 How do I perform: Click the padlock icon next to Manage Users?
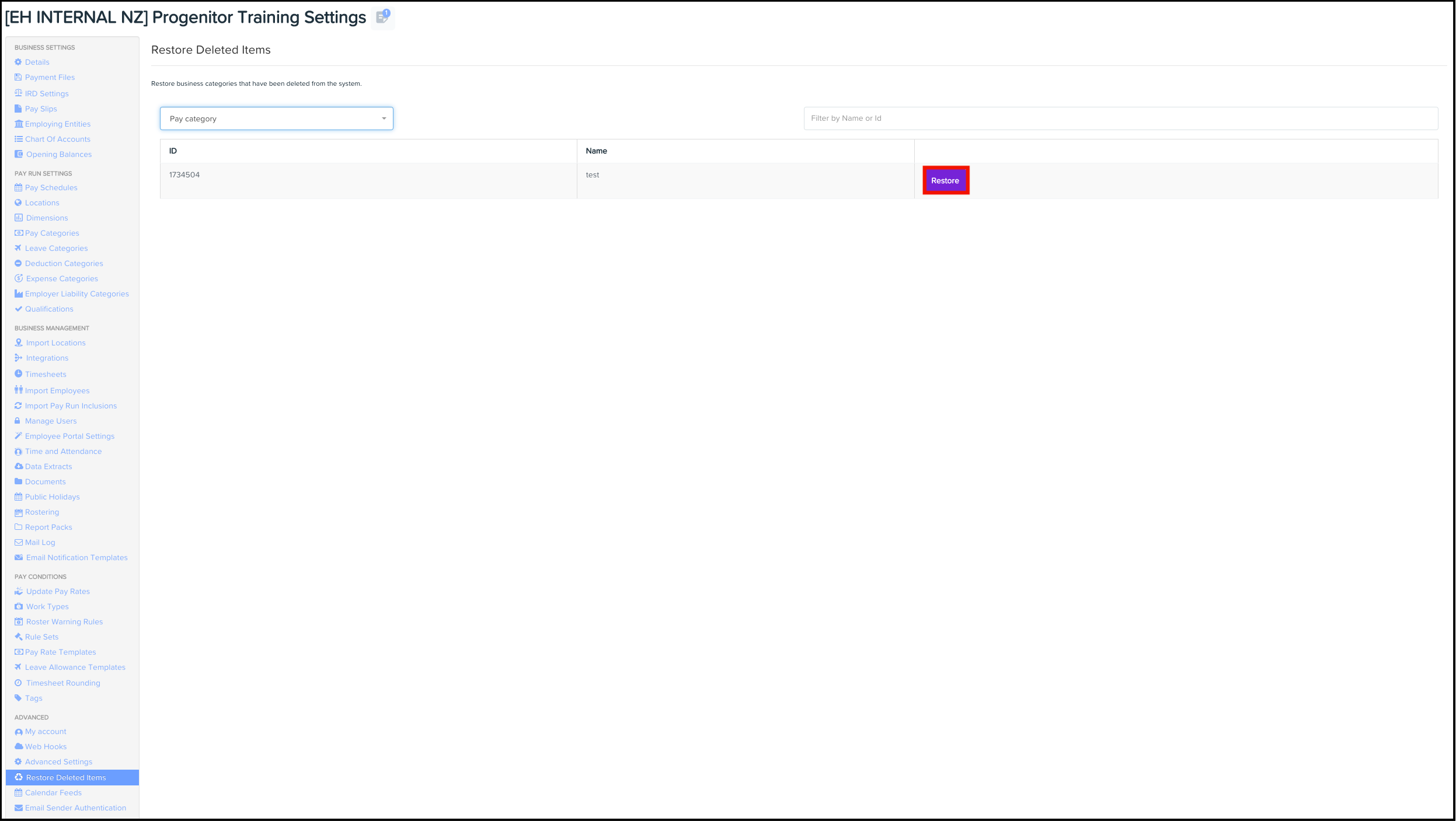pyautogui.click(x=18, y=421)
